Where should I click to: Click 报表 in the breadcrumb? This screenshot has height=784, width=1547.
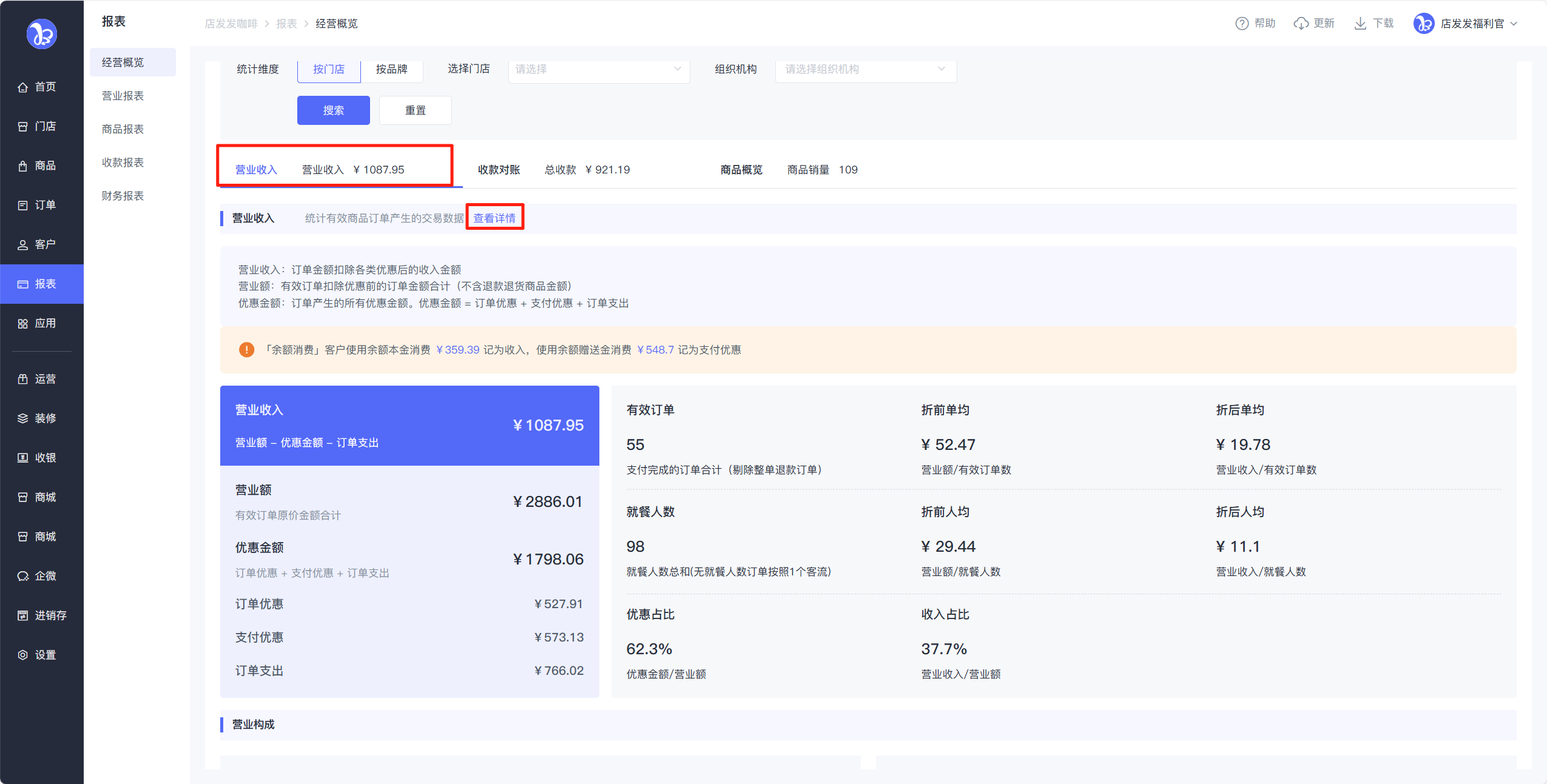(286, 24)
